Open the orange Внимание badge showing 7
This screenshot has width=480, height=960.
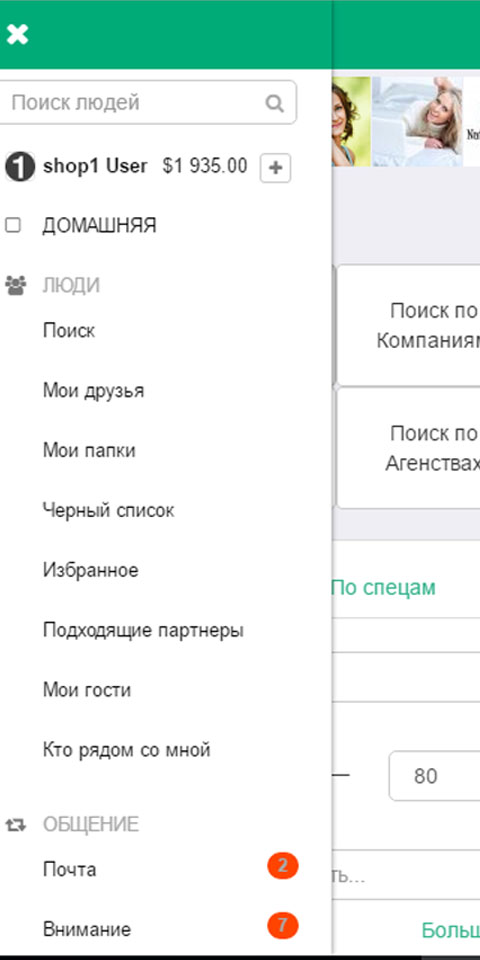[282, 926]
